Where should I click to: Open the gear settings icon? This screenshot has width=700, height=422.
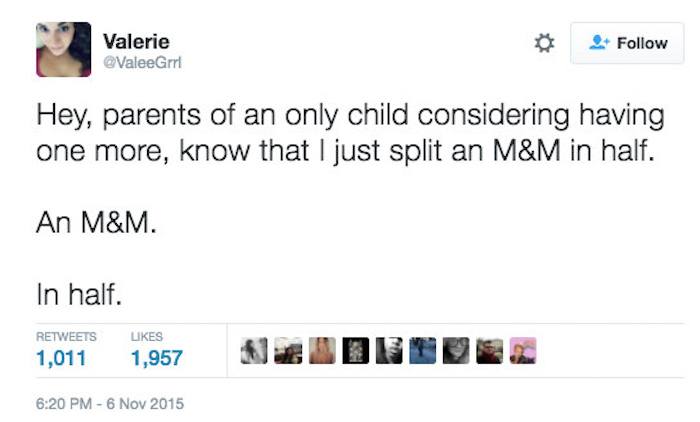[544, 43]
